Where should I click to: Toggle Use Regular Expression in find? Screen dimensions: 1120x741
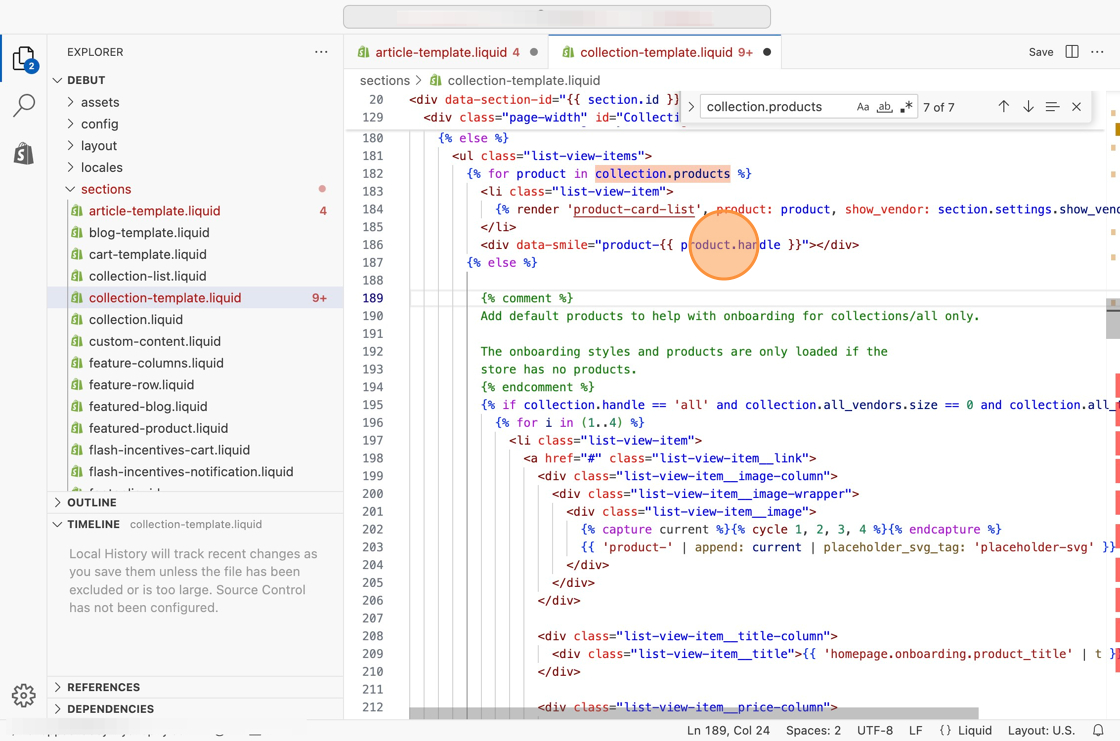point(906,107)
